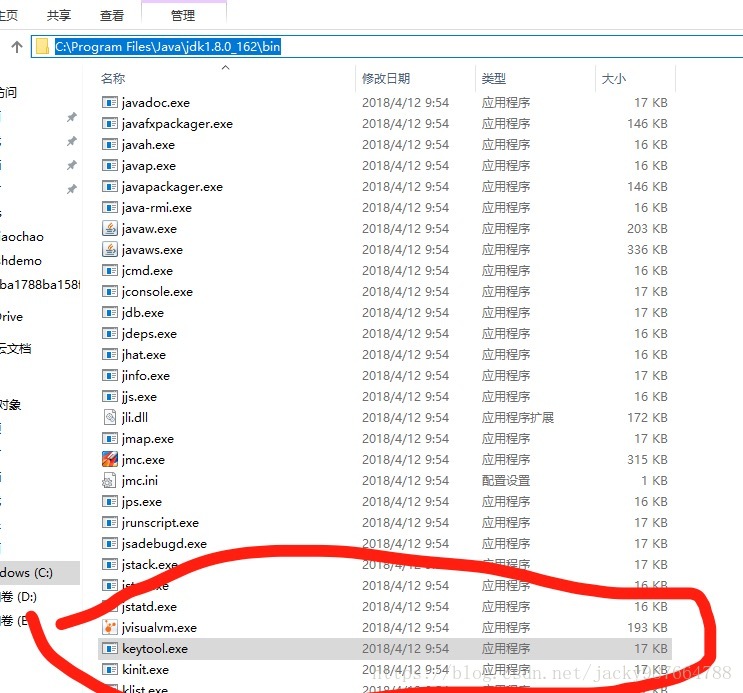Click the javadoc.exe file icon

coord(109,102)
